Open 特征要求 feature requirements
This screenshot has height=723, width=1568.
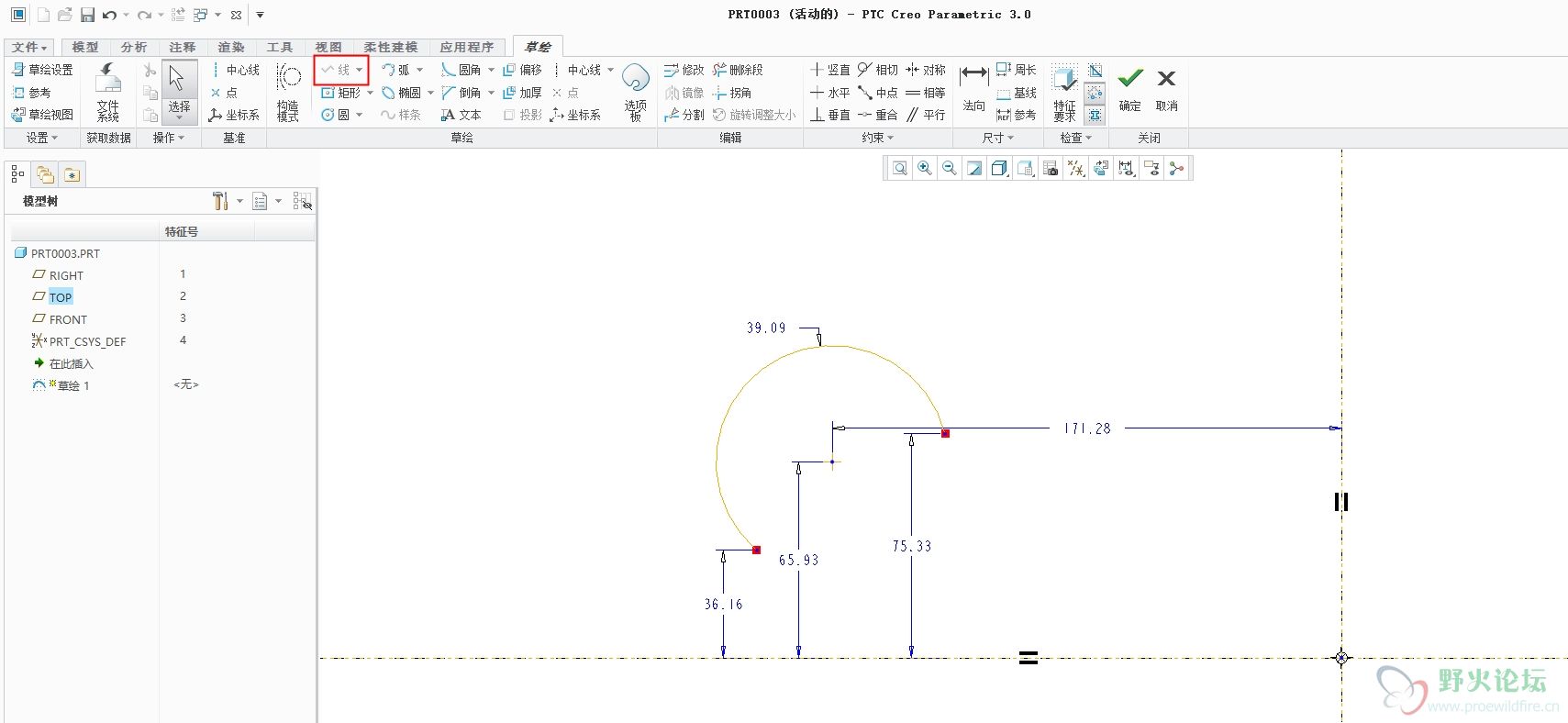point(1064,93)
